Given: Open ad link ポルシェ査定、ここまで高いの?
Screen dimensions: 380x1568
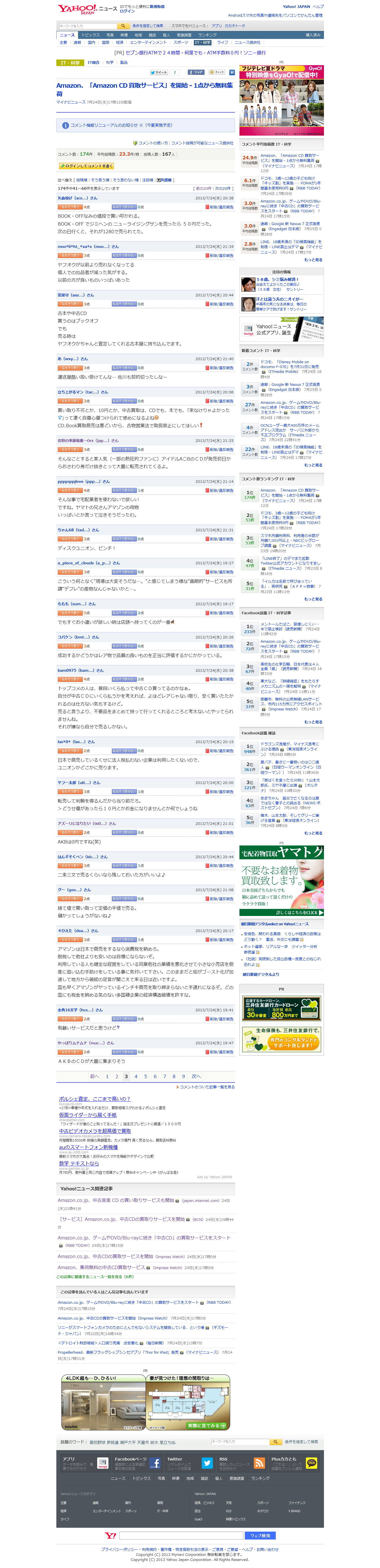Looking at the screenshot, I should [x=94, y=1099].
